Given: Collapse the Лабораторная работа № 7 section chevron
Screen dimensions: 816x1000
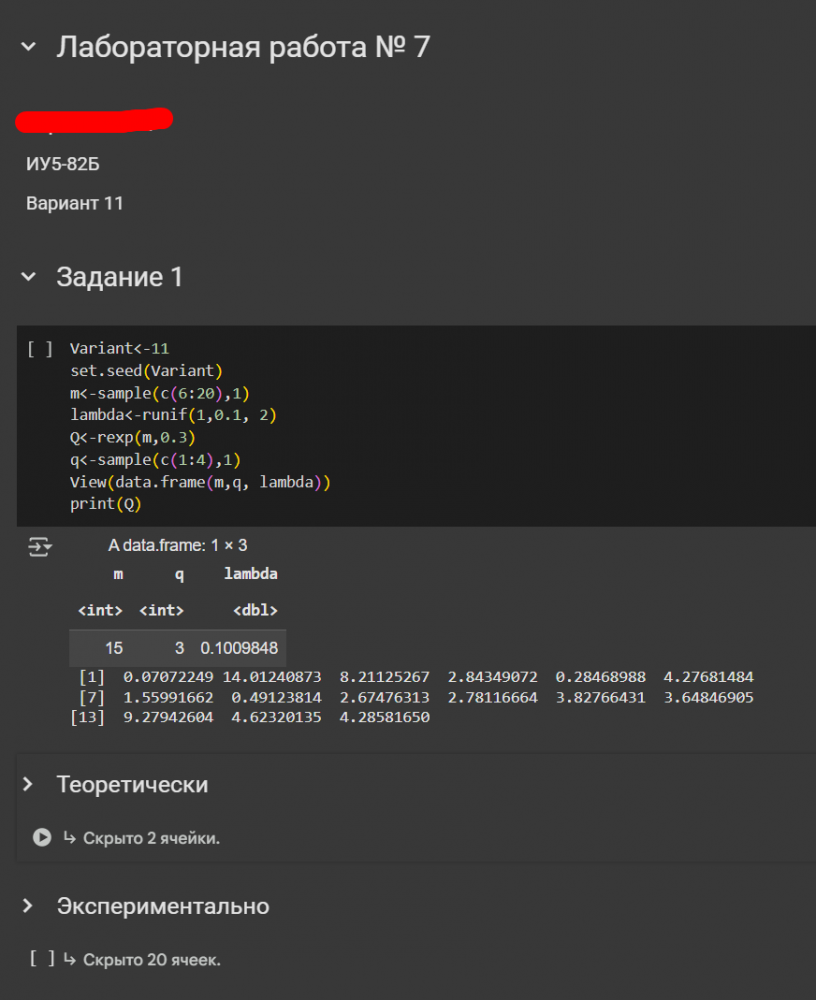Looking at the screenshot, I should coord(28,47).
